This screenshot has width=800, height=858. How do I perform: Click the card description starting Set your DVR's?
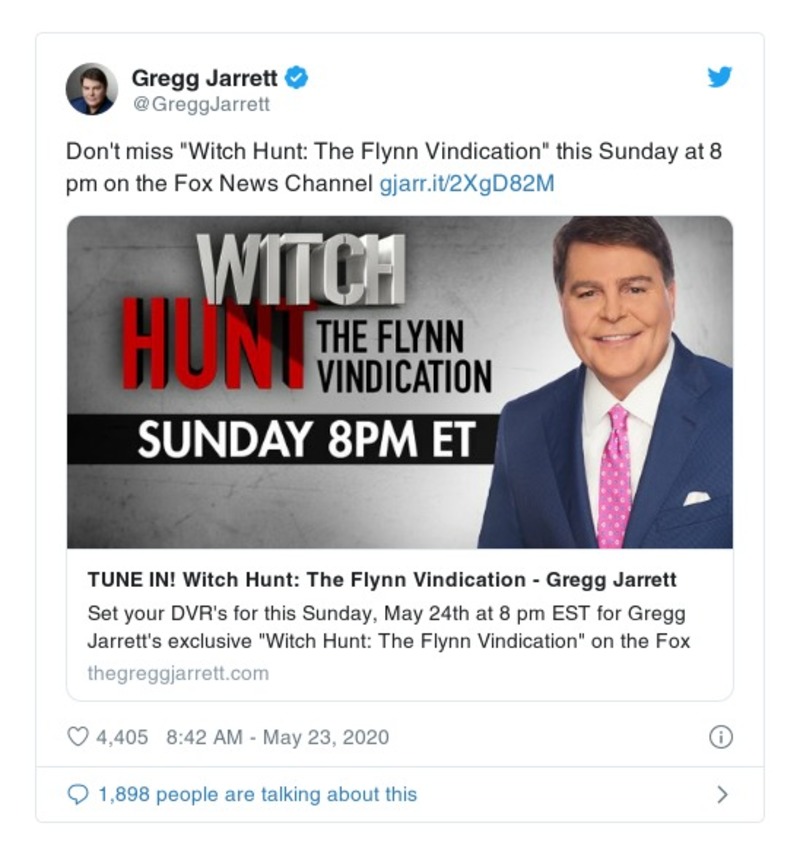point(389,627)
